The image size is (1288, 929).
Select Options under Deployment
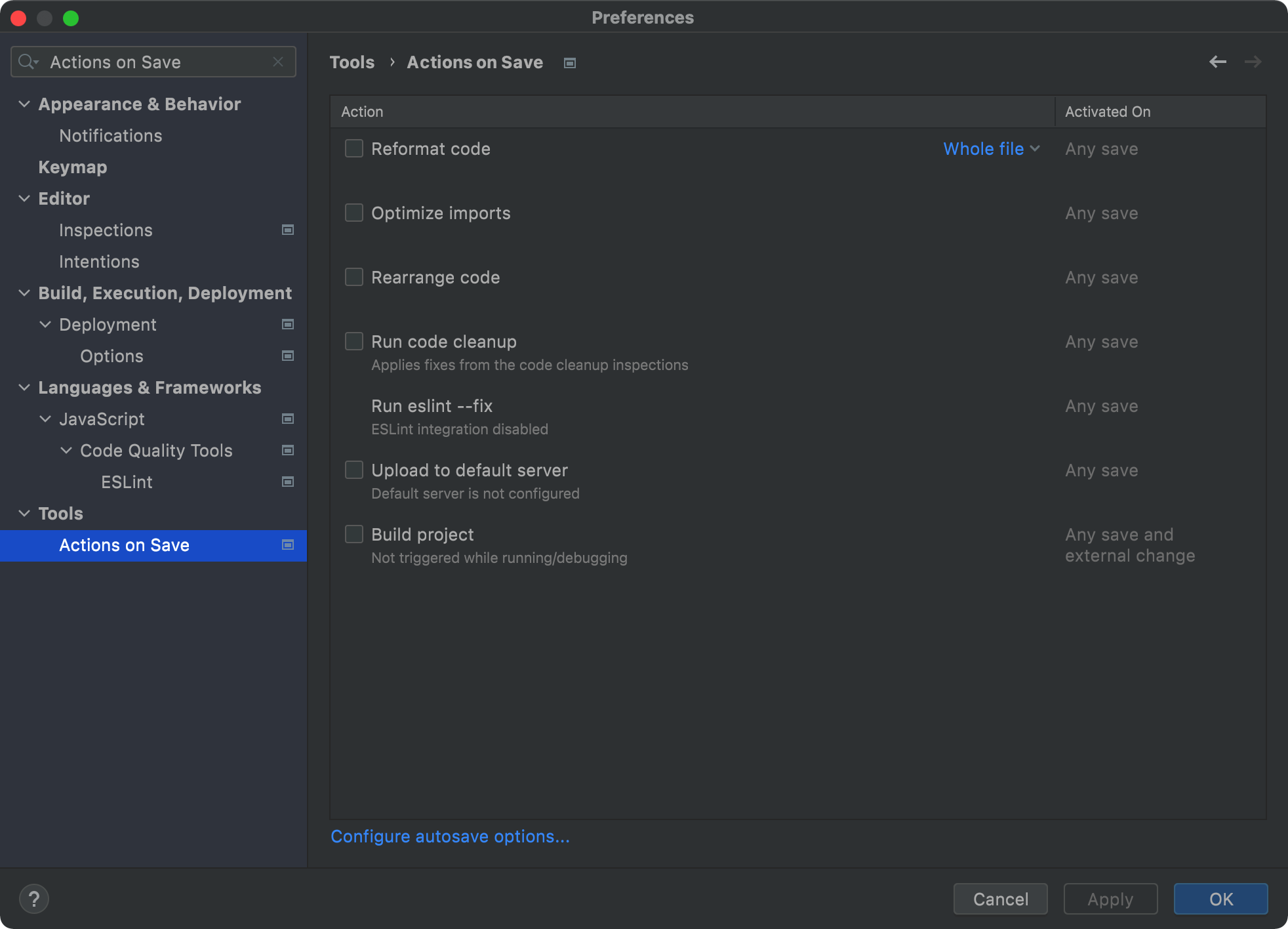[x=153, y=356]
